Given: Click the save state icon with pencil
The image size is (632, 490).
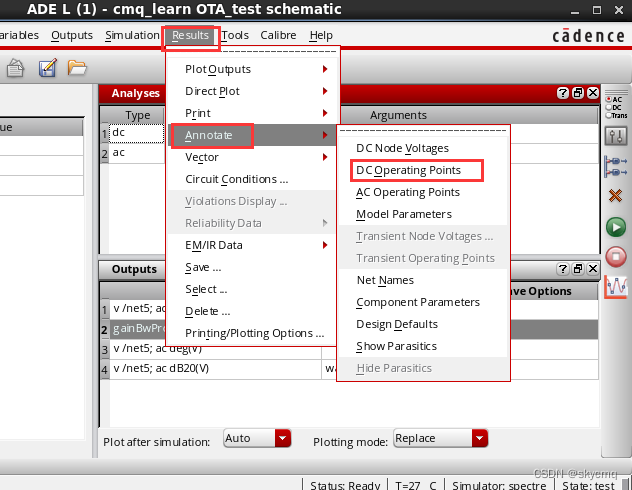Looking at the screenshot, I should [x=48, y=68].
